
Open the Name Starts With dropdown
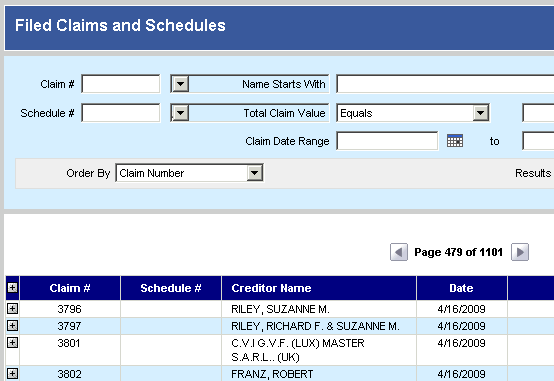tap(181, 84)
